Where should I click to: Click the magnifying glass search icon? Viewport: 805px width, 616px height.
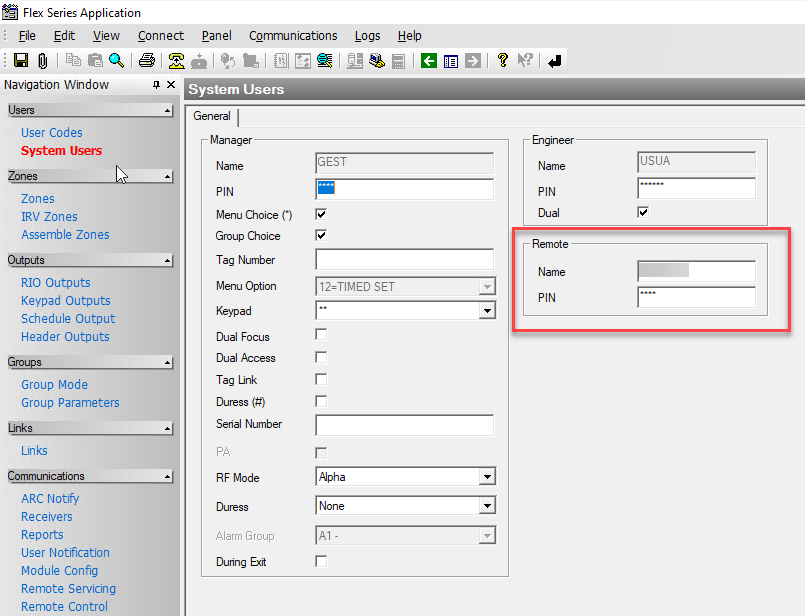click(x=117, y=61)
